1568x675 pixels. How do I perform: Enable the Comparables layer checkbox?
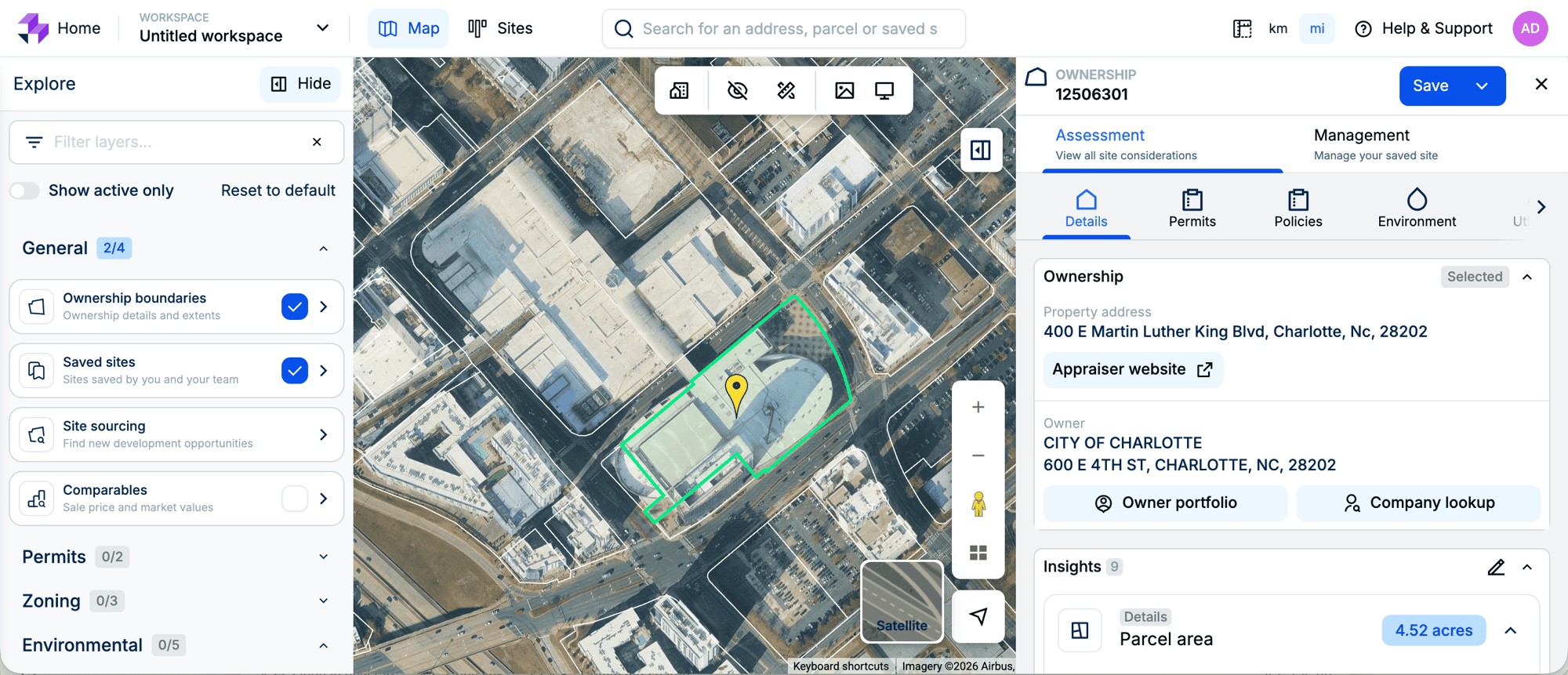point(294,499)
